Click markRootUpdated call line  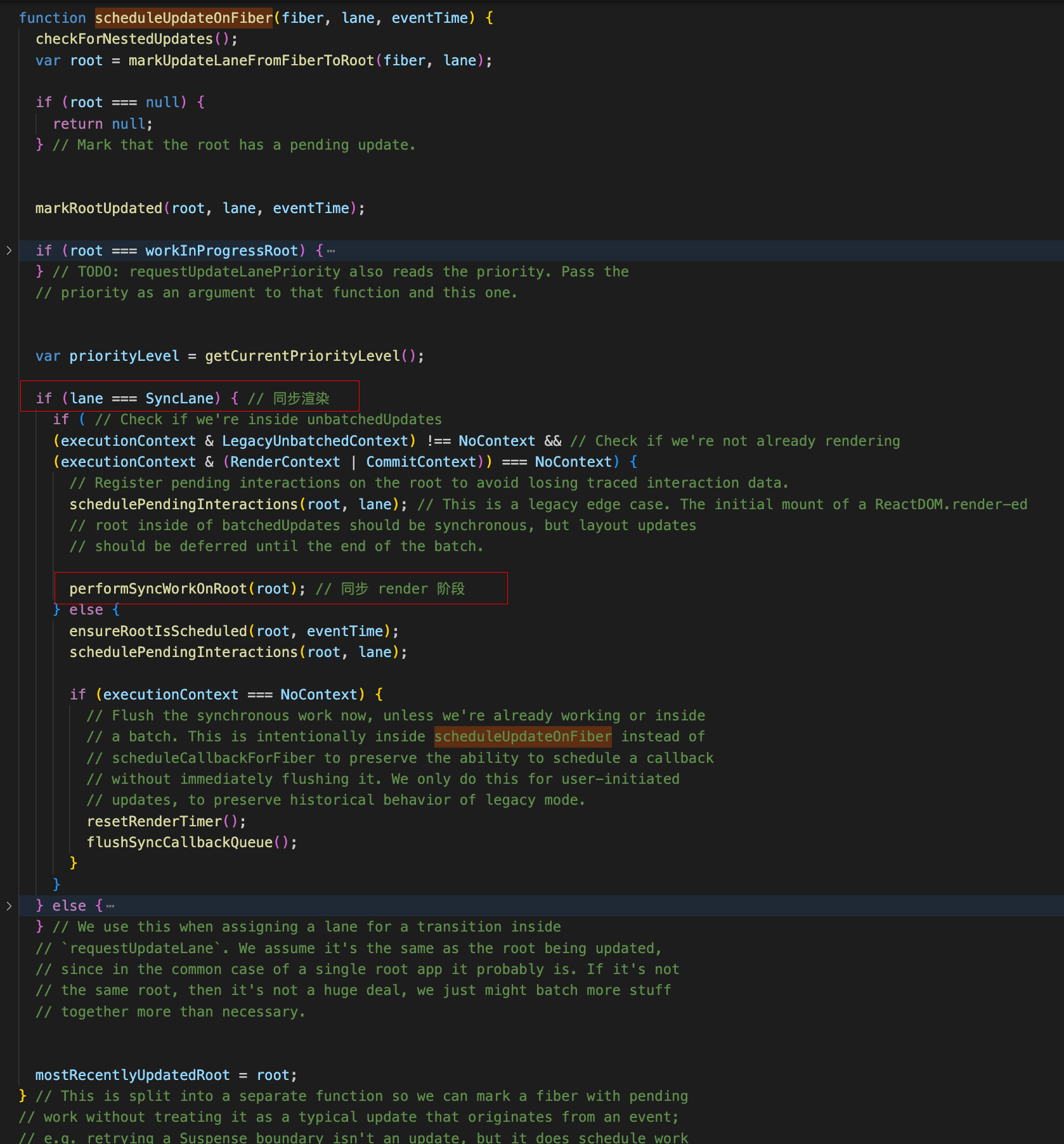(200, 208)
